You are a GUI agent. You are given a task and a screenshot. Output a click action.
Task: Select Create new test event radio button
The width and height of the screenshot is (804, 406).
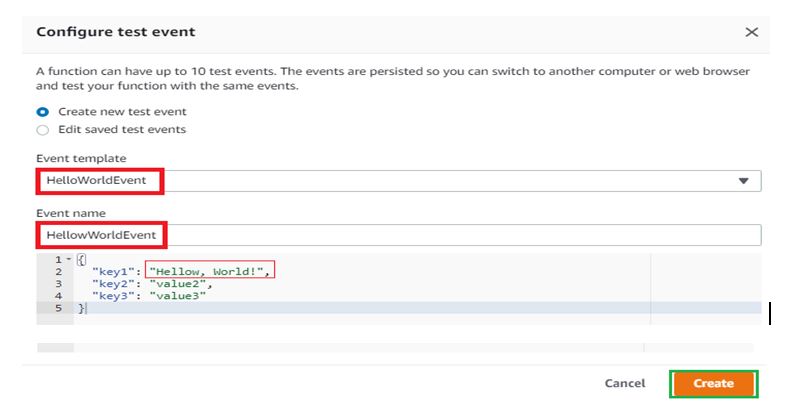pos(43,112)
